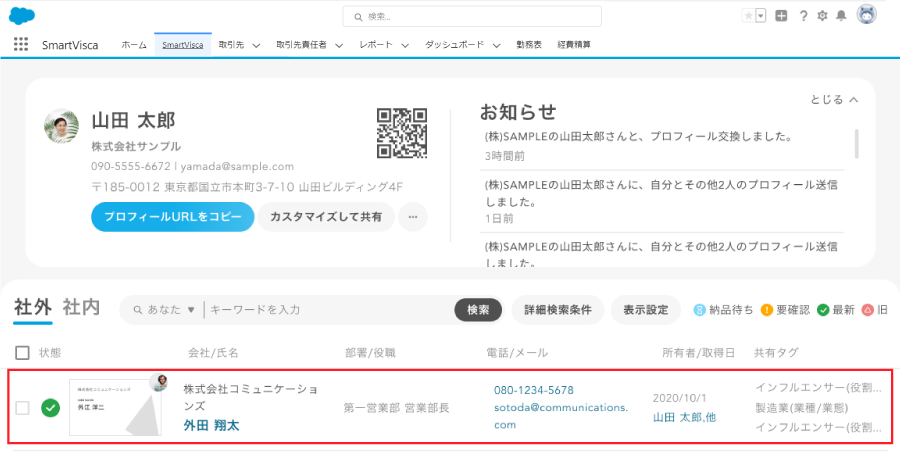Viewport: 900px width, 456px height.
Task: Open the help question mark icon
Action: [803, 16]
